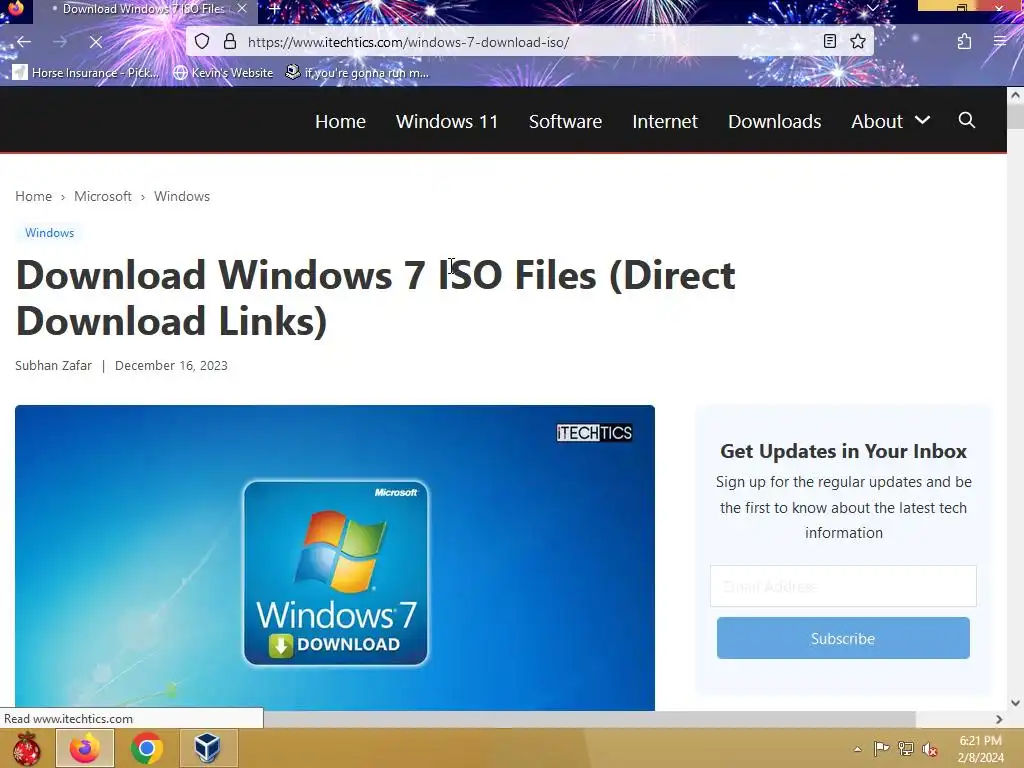The width and height of the screenshot is (1024, 768).
Task: Open Internet in the navigation bar
Action: [x=665, y=121]
